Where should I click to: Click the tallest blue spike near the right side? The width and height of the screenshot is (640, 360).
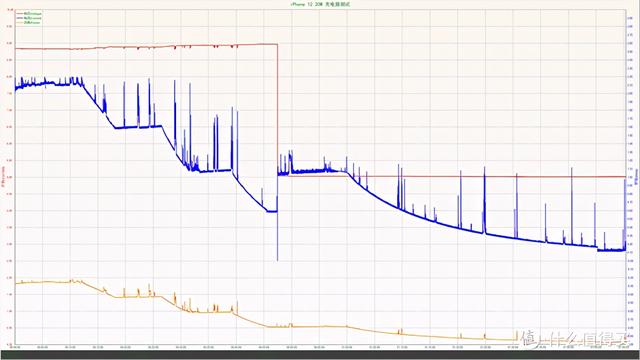(x=571, y=205)
